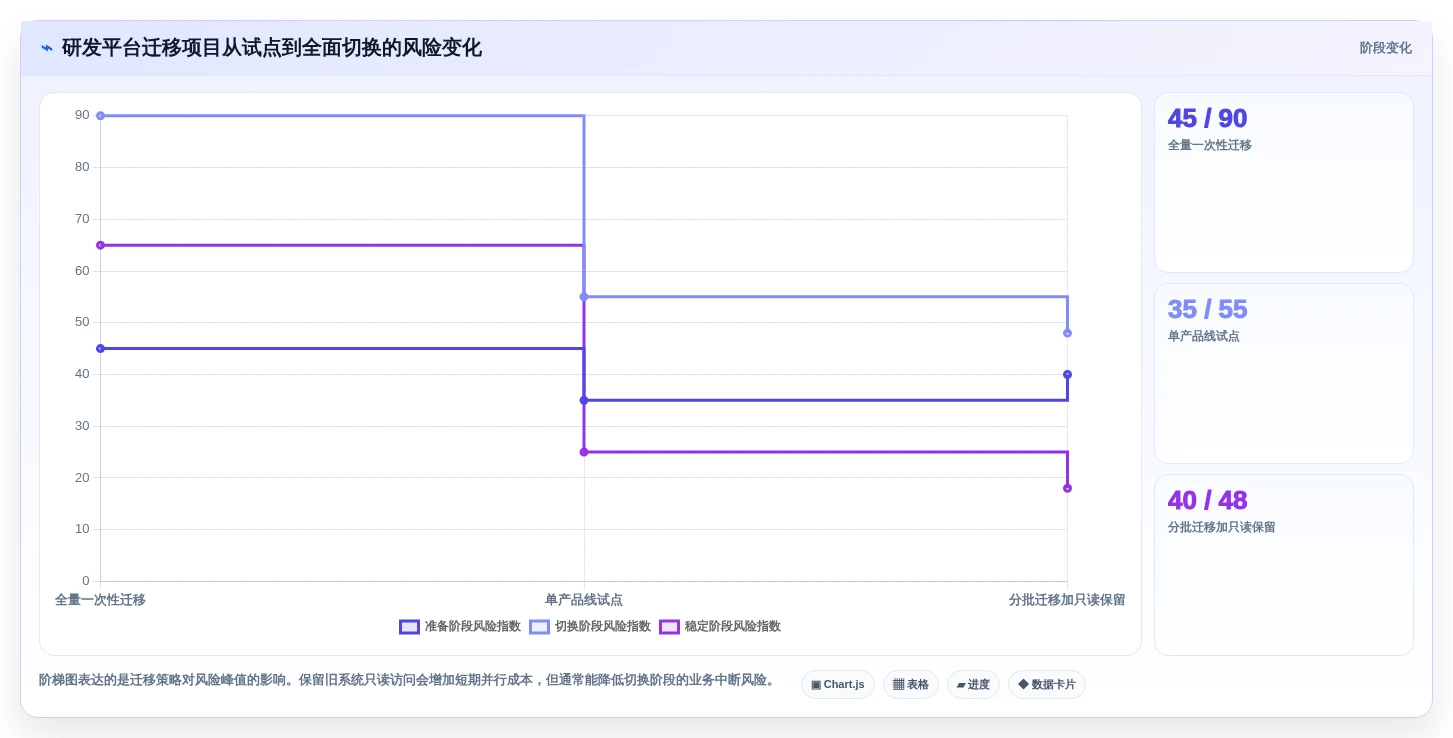Click the 18 end point of 稳定阶段 series
The image size is (1453, 738).
pos(1067,488)
